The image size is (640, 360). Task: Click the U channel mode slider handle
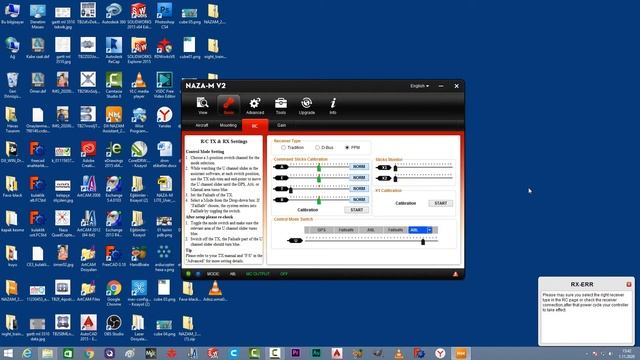pos(423,242)
